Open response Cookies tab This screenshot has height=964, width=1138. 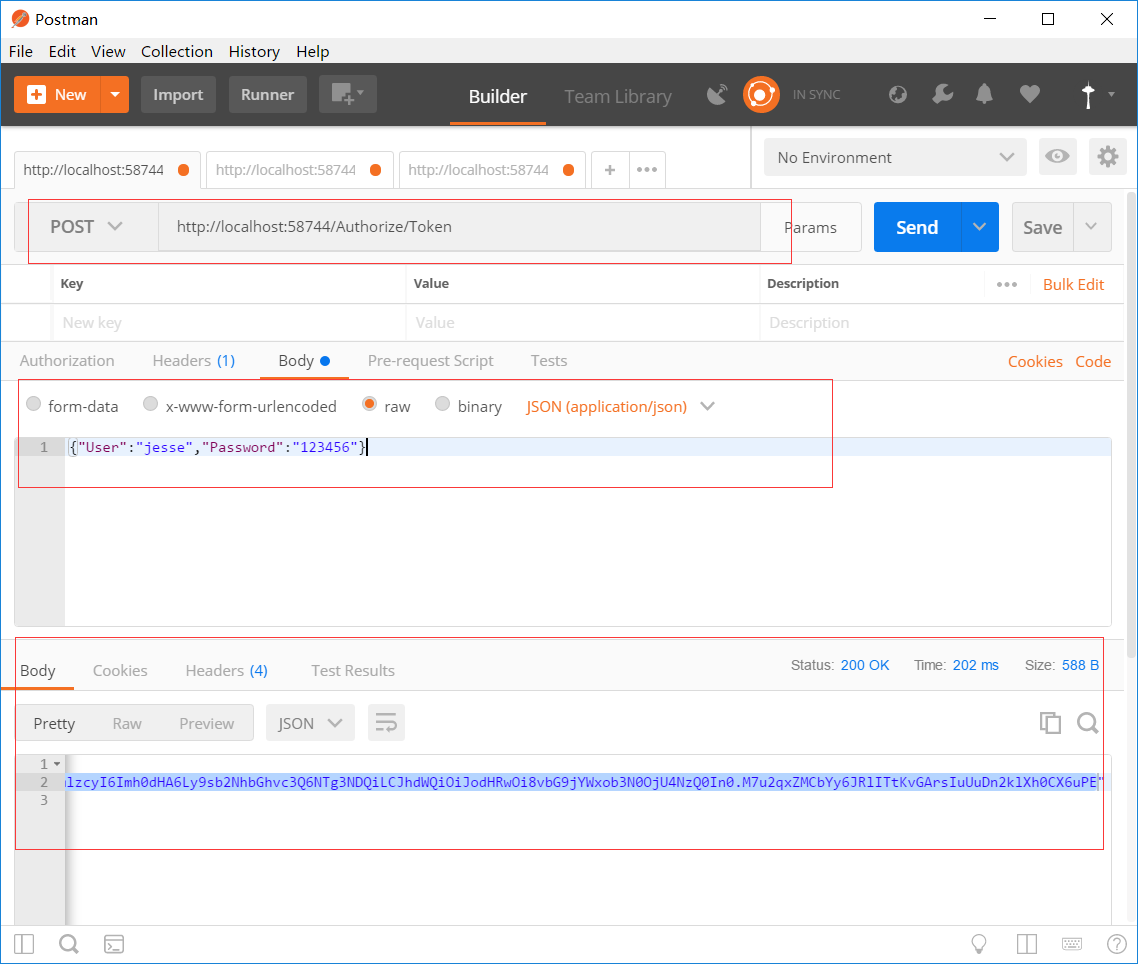tap(120, 671)
